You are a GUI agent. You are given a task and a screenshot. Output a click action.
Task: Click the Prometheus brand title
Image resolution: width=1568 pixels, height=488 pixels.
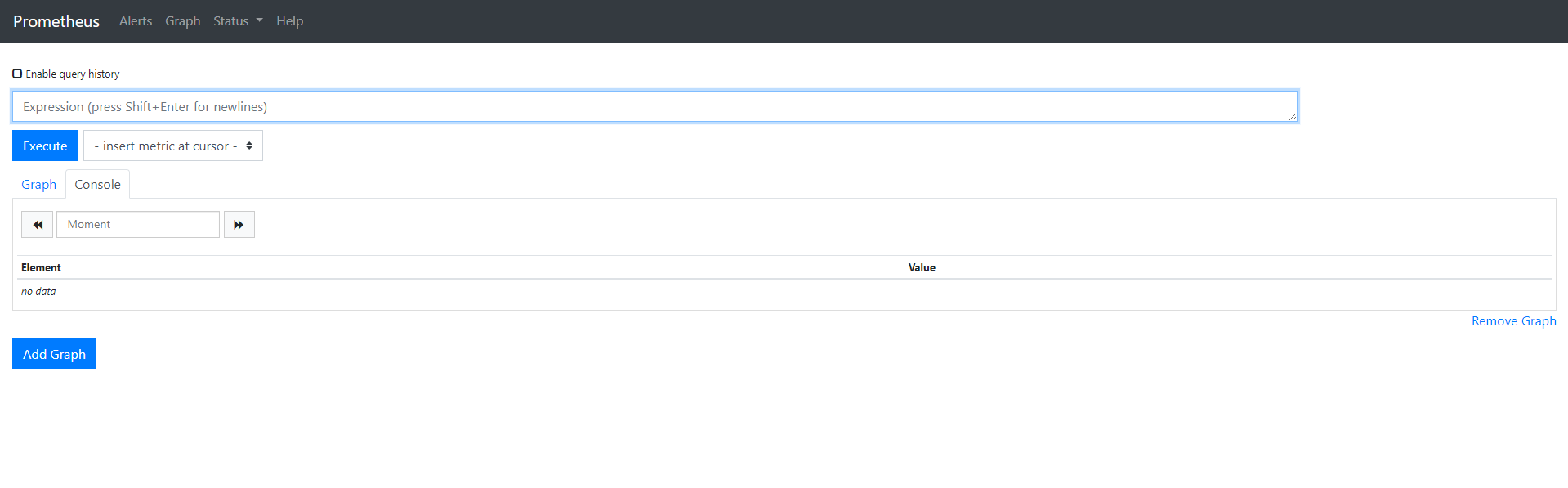(56, 21)
